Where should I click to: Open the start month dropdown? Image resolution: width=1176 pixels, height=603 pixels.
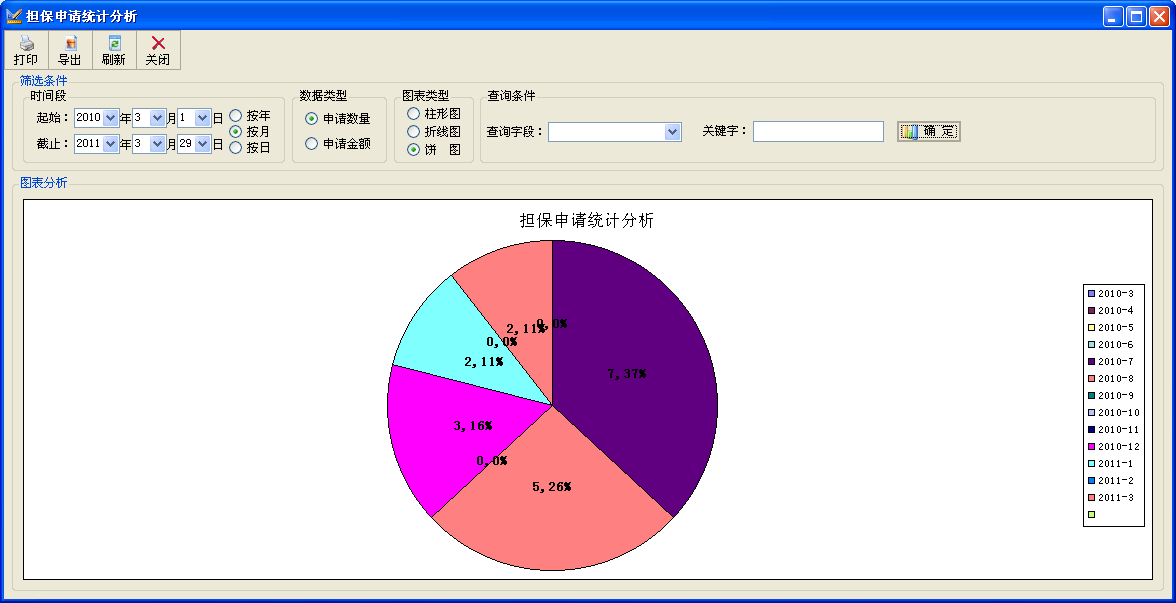[158, 118]
